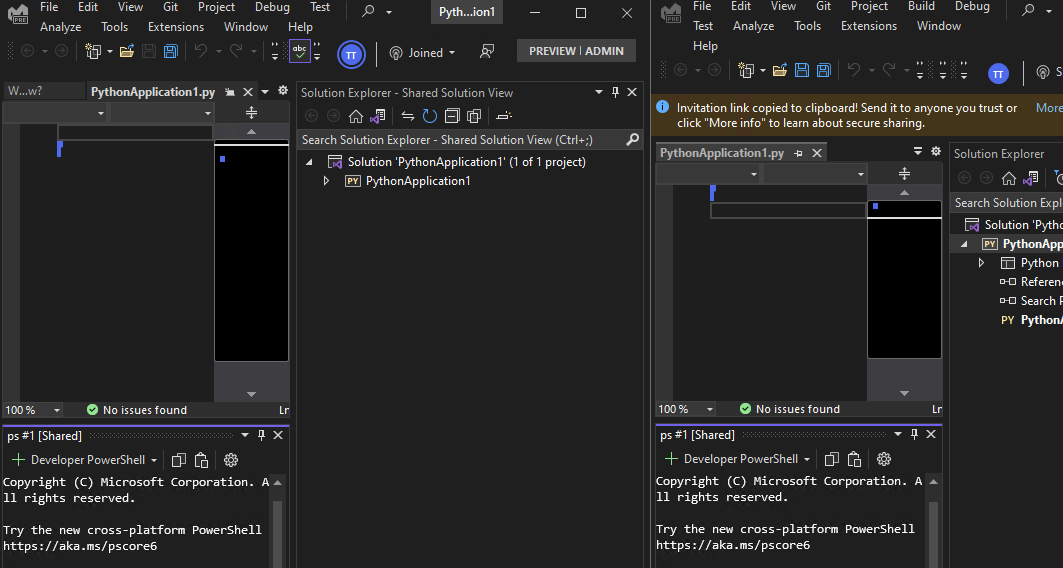Open Live Share chat icon next to Joined
The height and width of the screenshot is (568, 1063).
coord(486,52)
